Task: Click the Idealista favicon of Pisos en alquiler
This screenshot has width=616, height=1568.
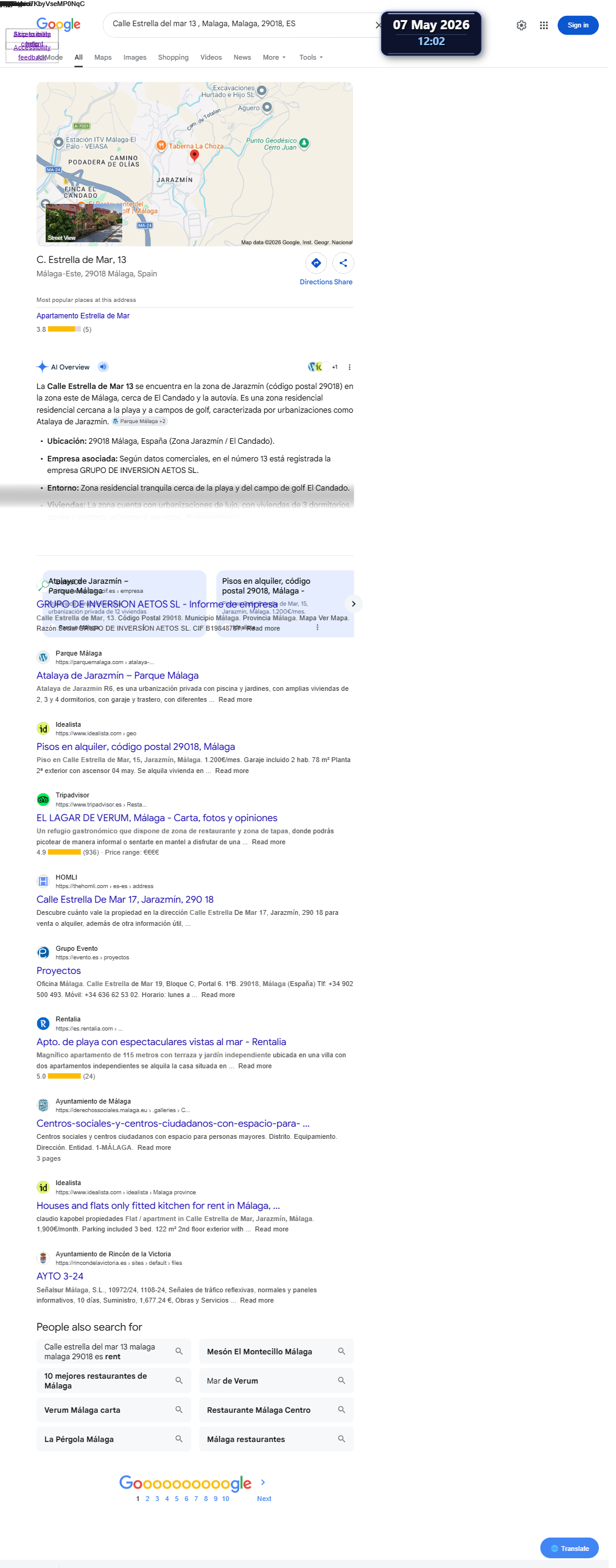Action: 43,729
